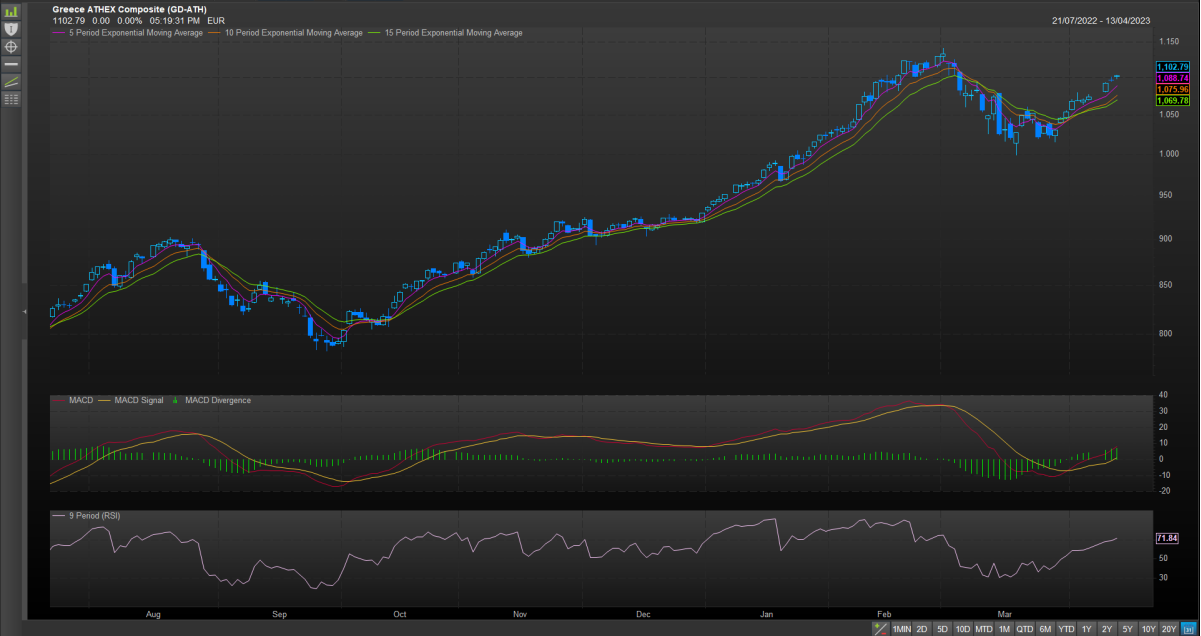The image size is (1201, 636).
Task: Click the 1,102.79 price axis marker
Action: (x=1171, y=67)
